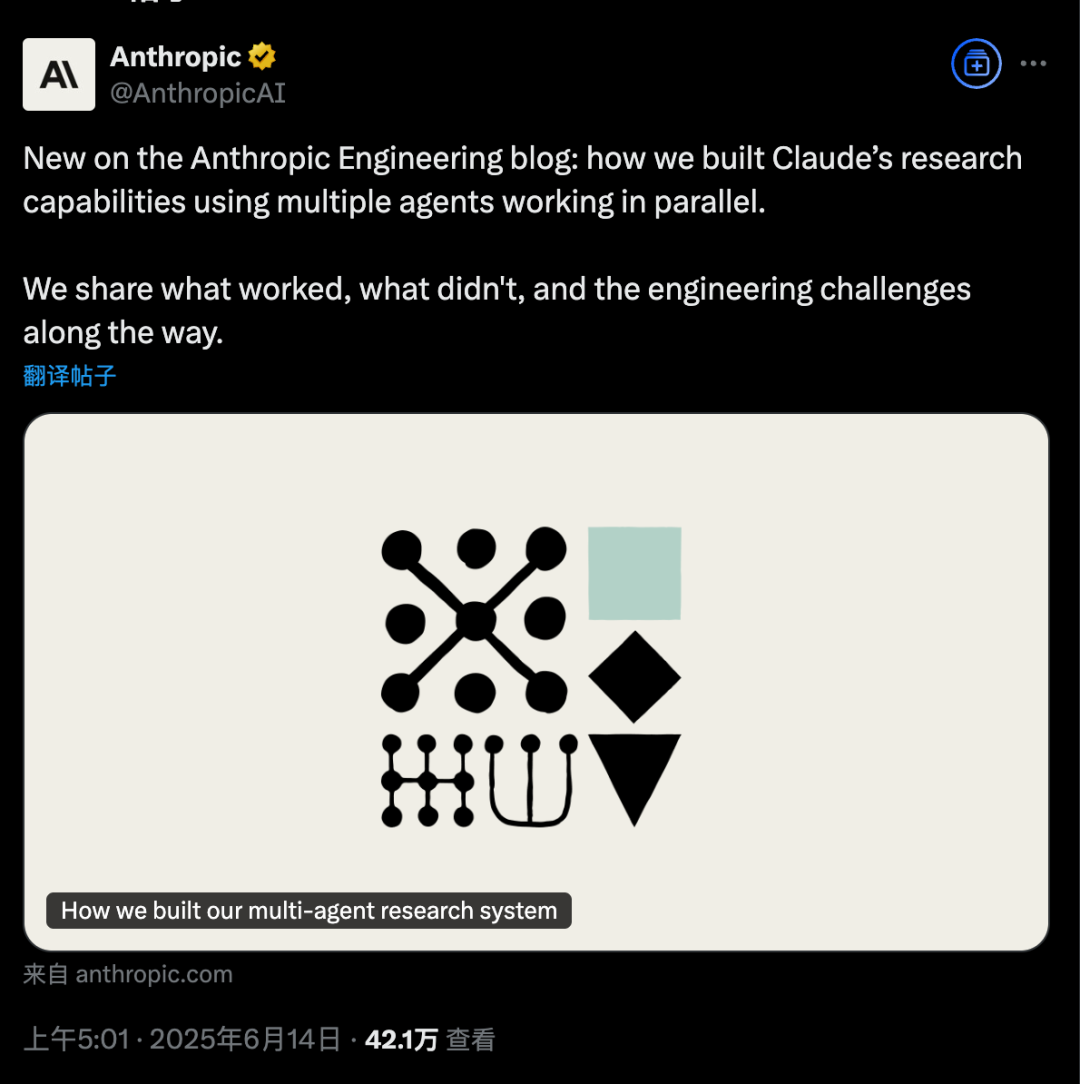Image resolution: width=1080 pixels, height=1084 pixels.
Task: Click the 42.1万 查看 view count
Action: click(429, 1040)
